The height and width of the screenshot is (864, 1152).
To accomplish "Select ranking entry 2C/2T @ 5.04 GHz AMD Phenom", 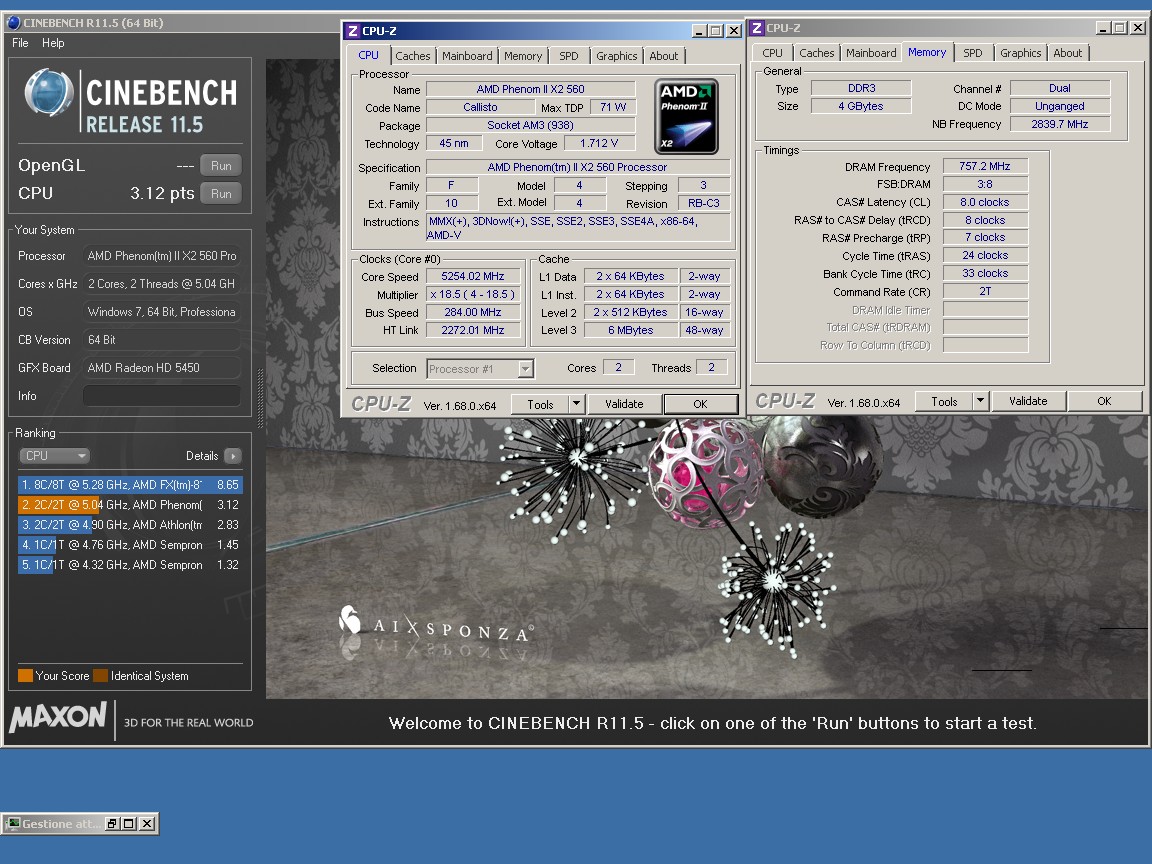I will (130, 505).
